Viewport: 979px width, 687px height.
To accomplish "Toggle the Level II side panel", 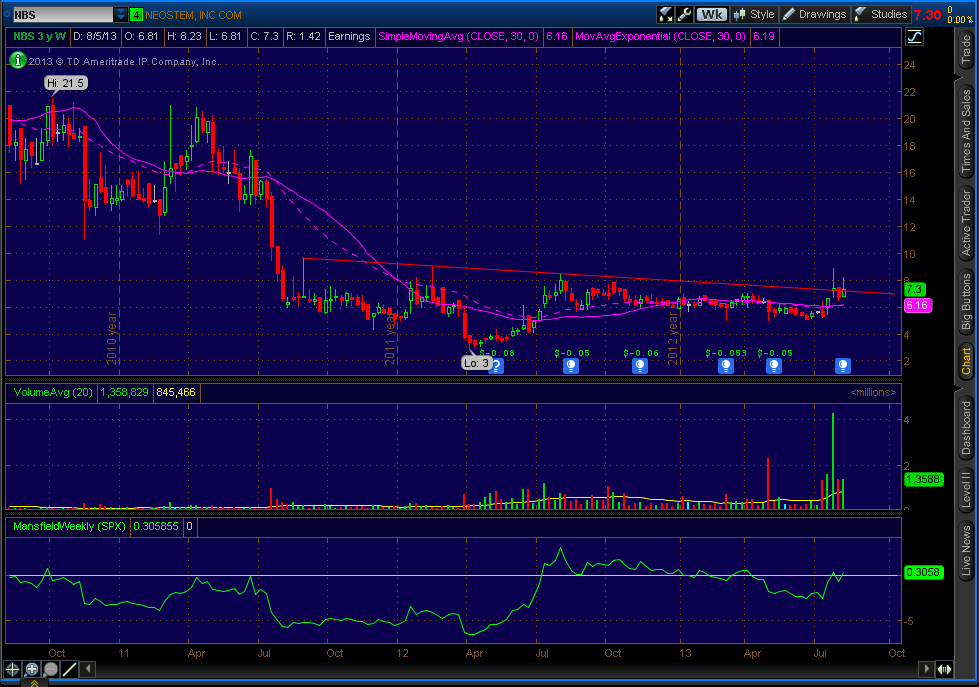I will 965,491.
